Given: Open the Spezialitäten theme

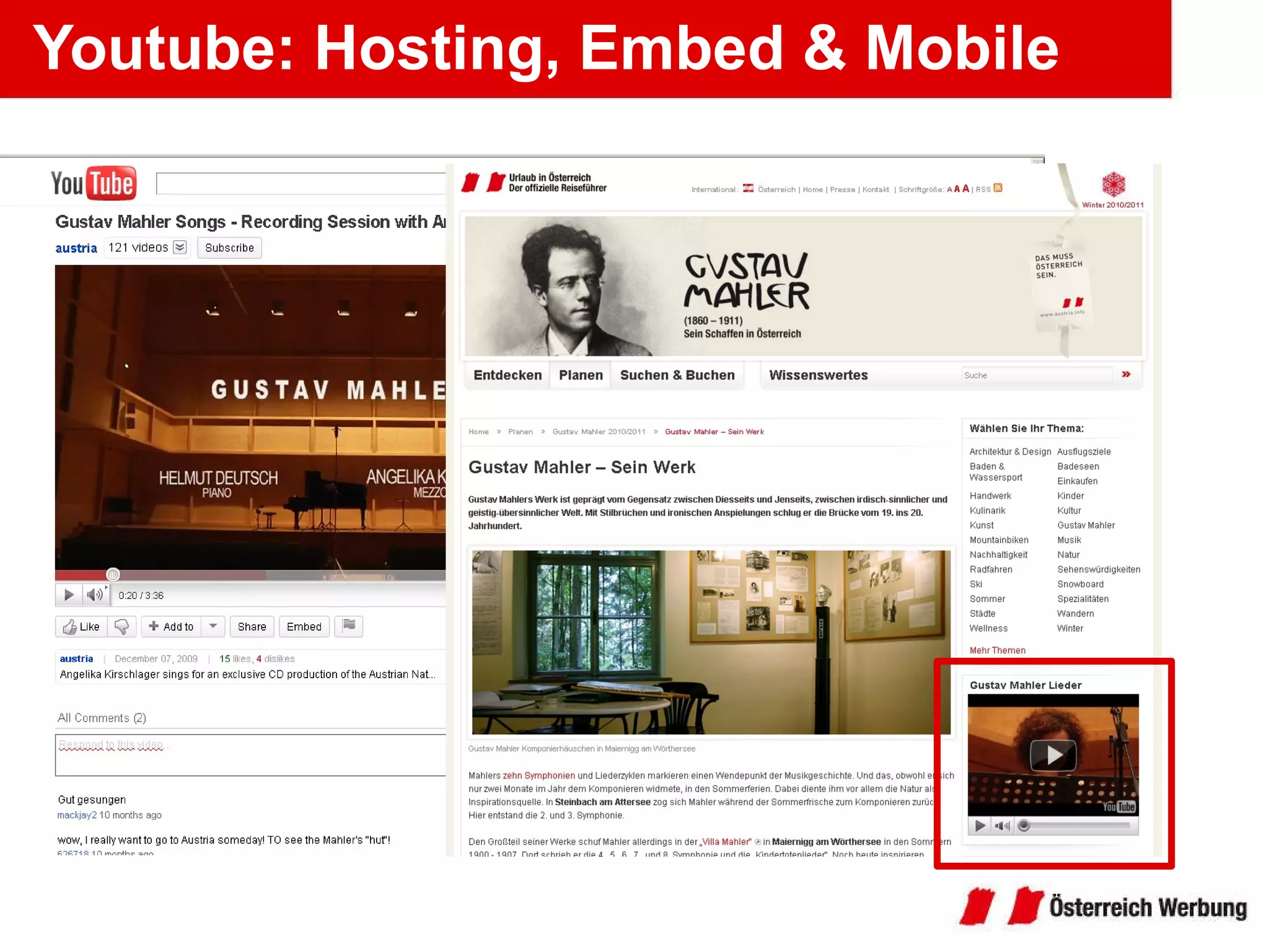Looking at the screenshot, I should coord(1082,599).
